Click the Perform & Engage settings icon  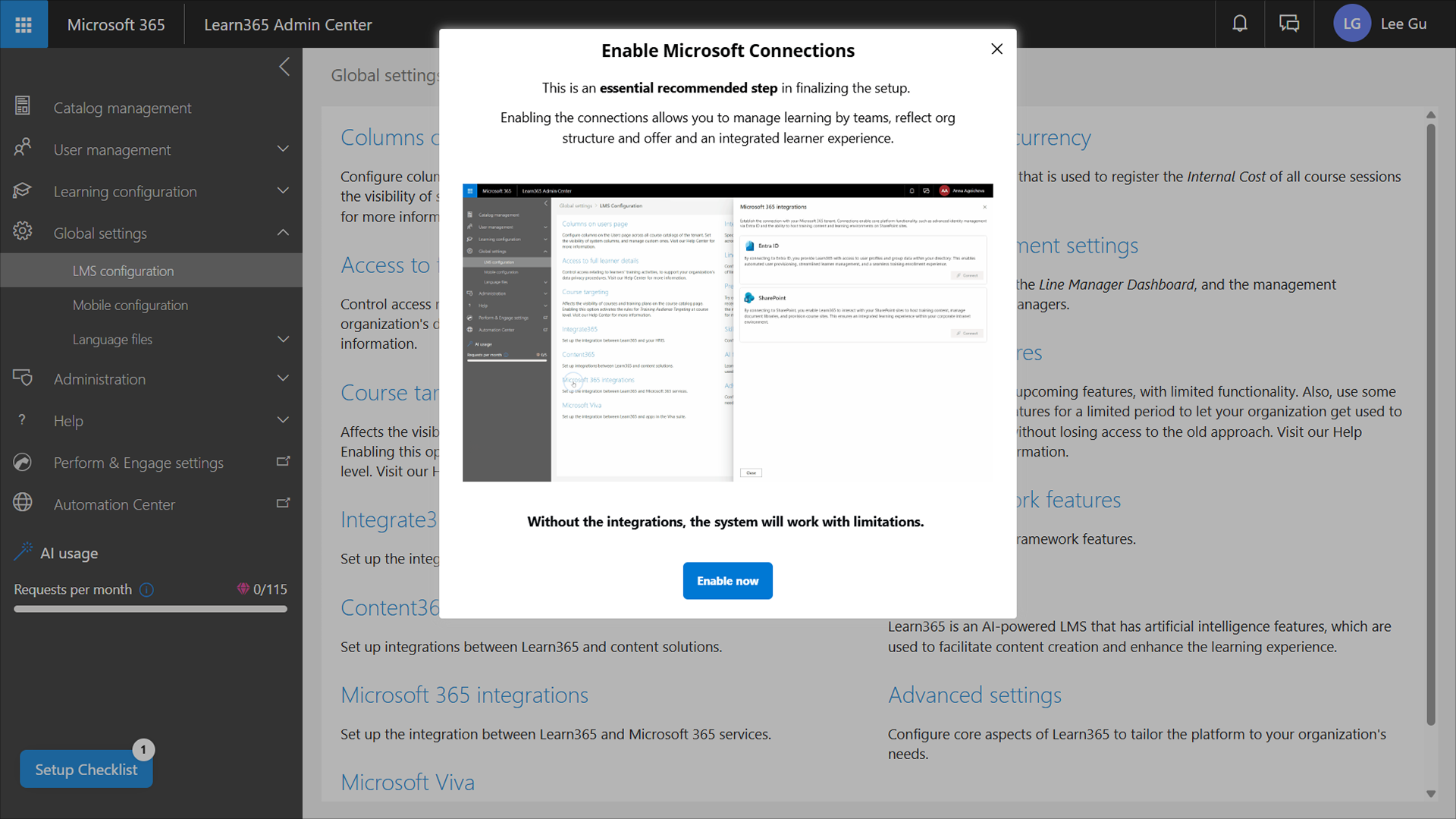click(23, 462)
